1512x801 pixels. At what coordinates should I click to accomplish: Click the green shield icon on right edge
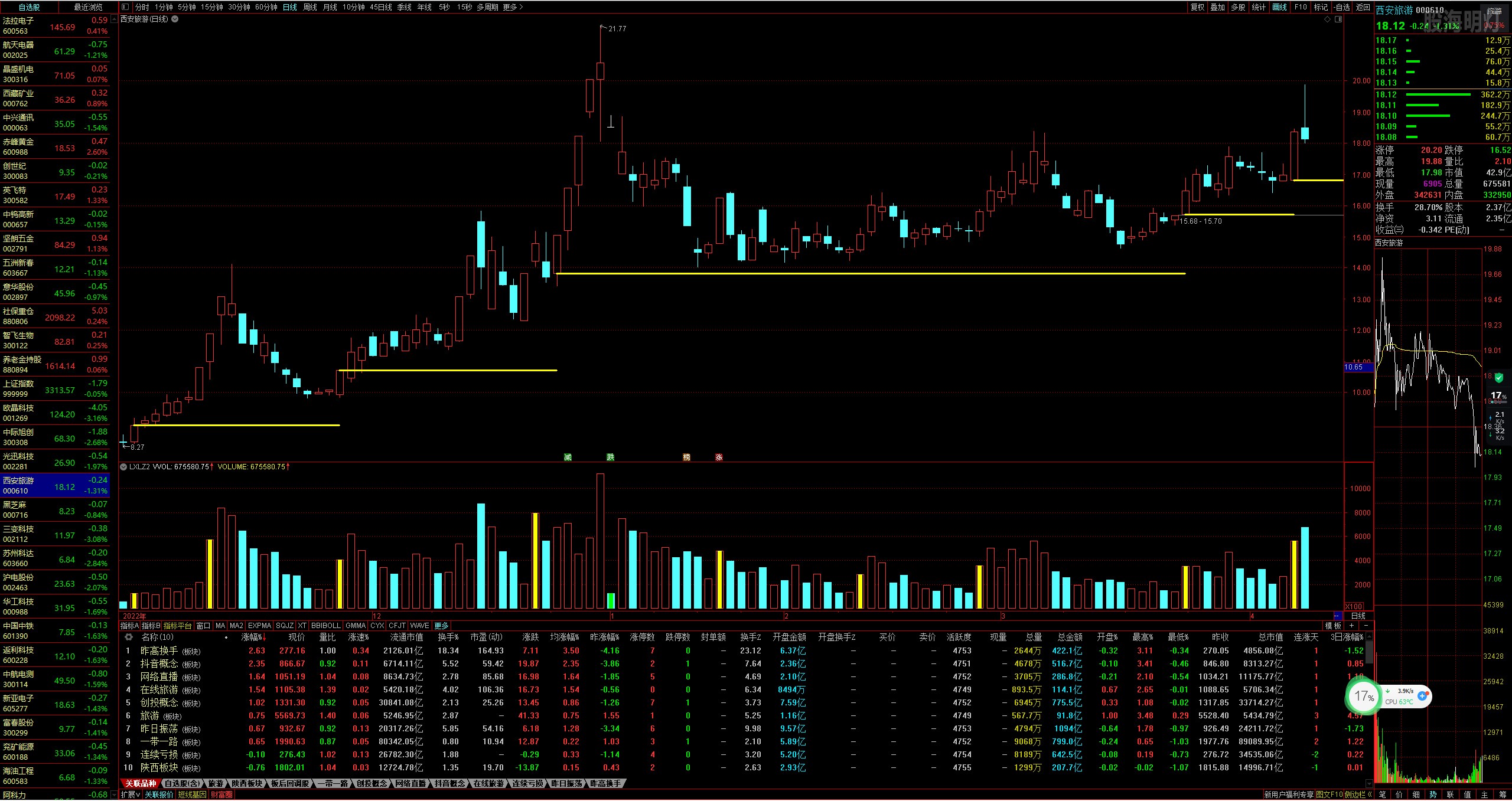[1498, 378]
